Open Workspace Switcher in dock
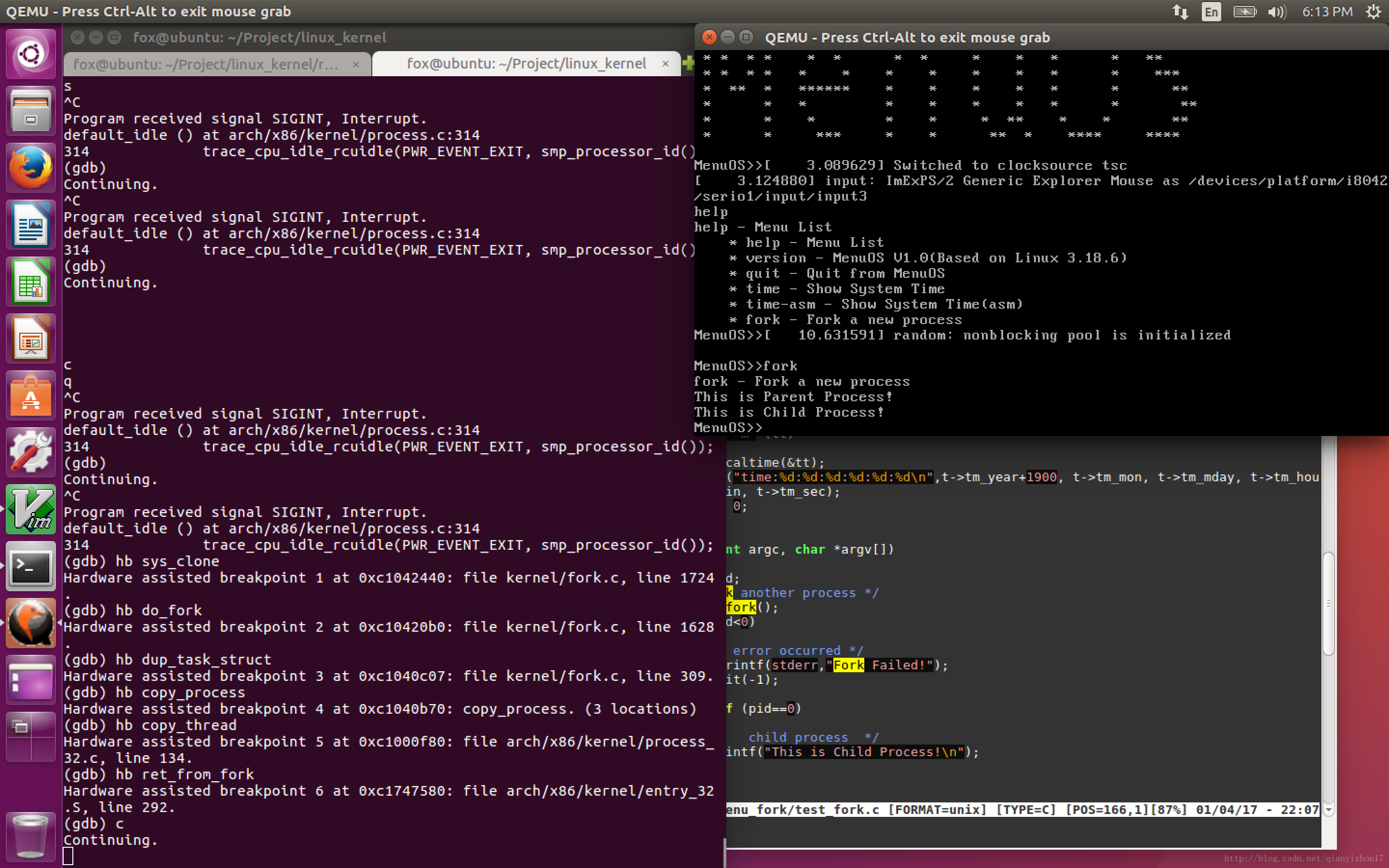 tap(30, 737)
